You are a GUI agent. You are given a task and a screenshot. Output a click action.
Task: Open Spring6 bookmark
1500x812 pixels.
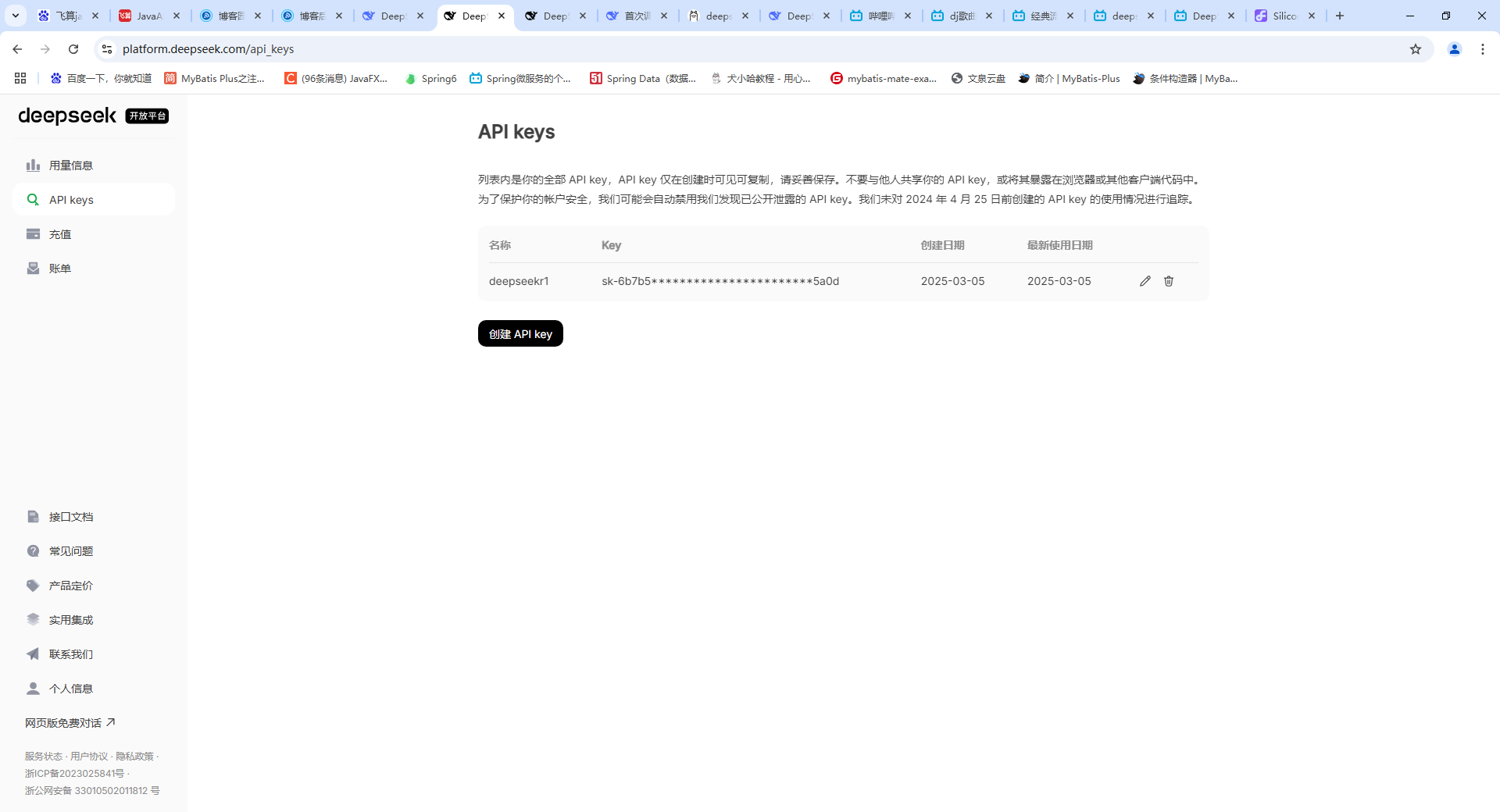click(430, 78)
